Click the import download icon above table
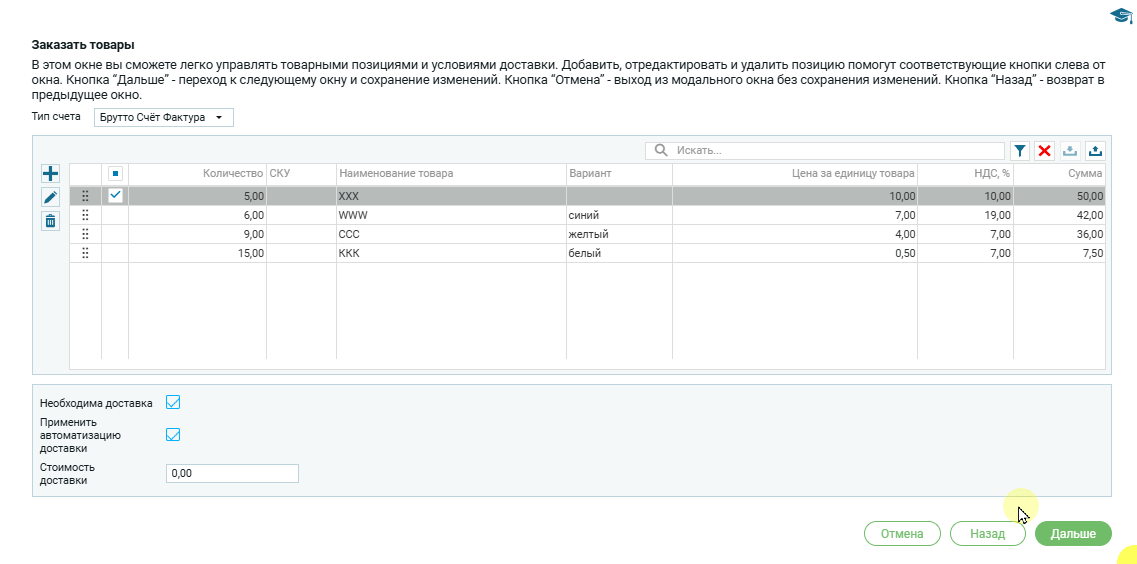 (x=1070, y=151)
